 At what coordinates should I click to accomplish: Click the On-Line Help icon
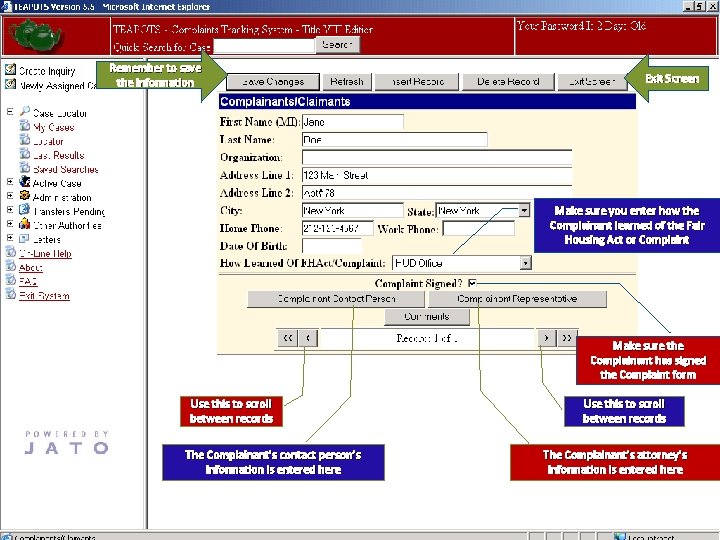pos(10,252)
